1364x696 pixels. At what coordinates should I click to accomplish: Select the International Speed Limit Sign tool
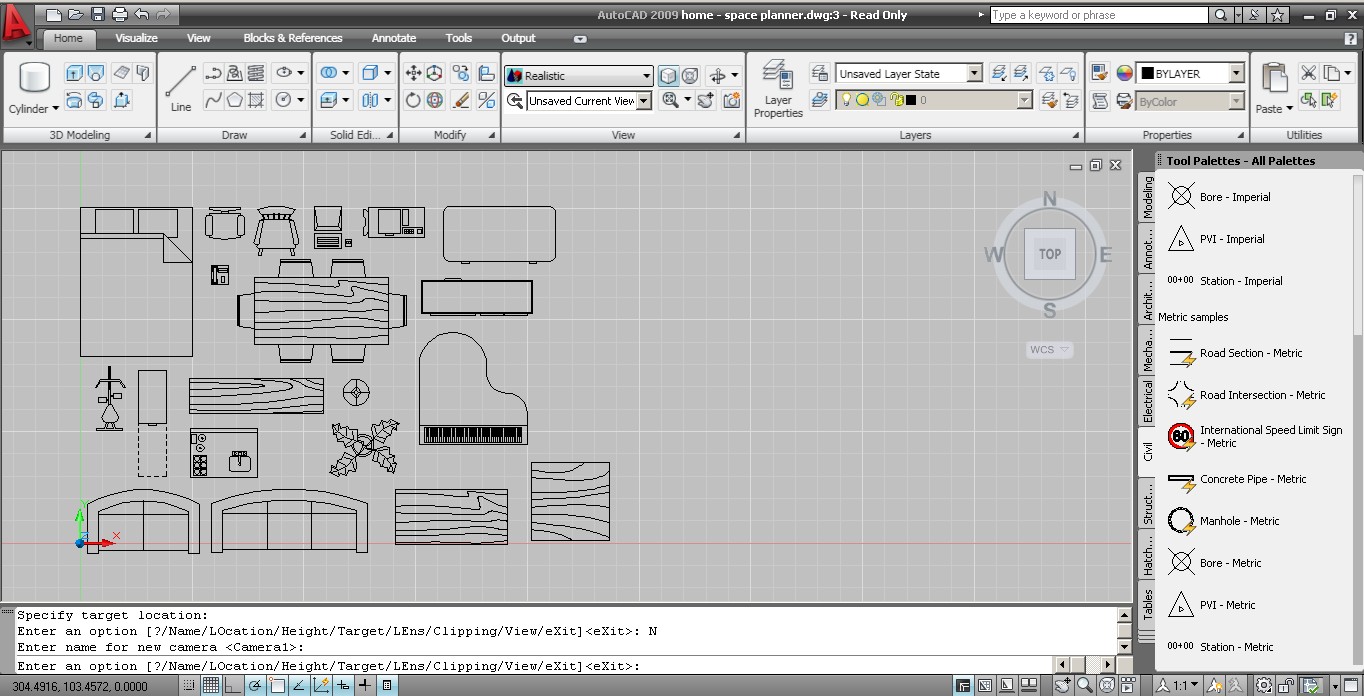[1270, 436]
